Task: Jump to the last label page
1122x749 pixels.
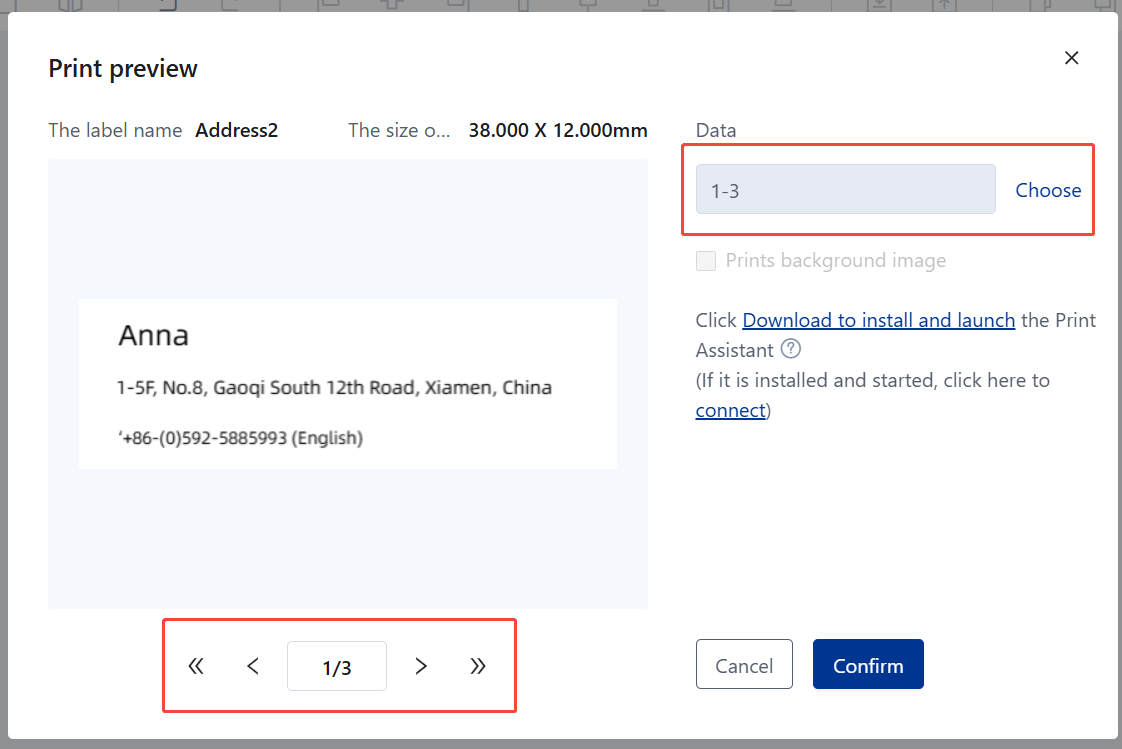Action: coord(478,666)
